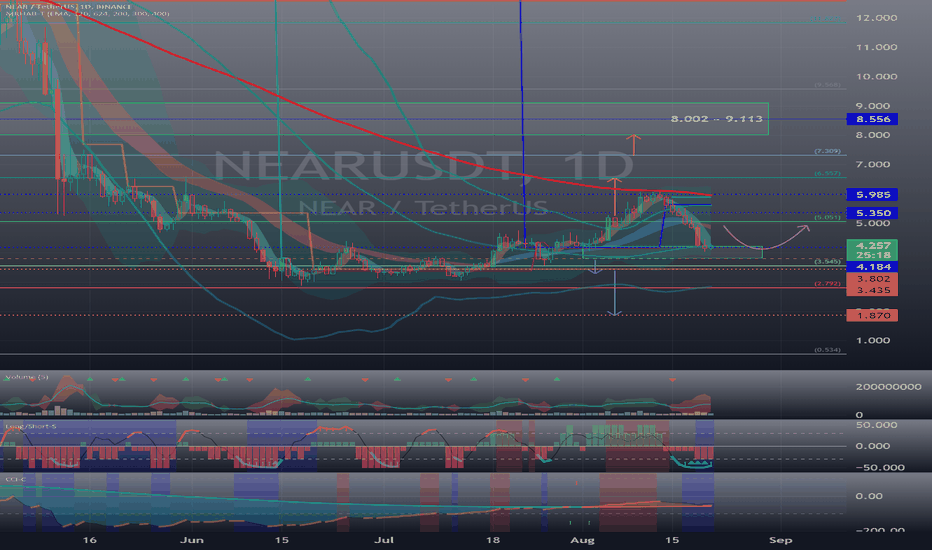Click the 25:18 candle countdown timer
This screenshot has width=932, height=550.
pos(872,255)
